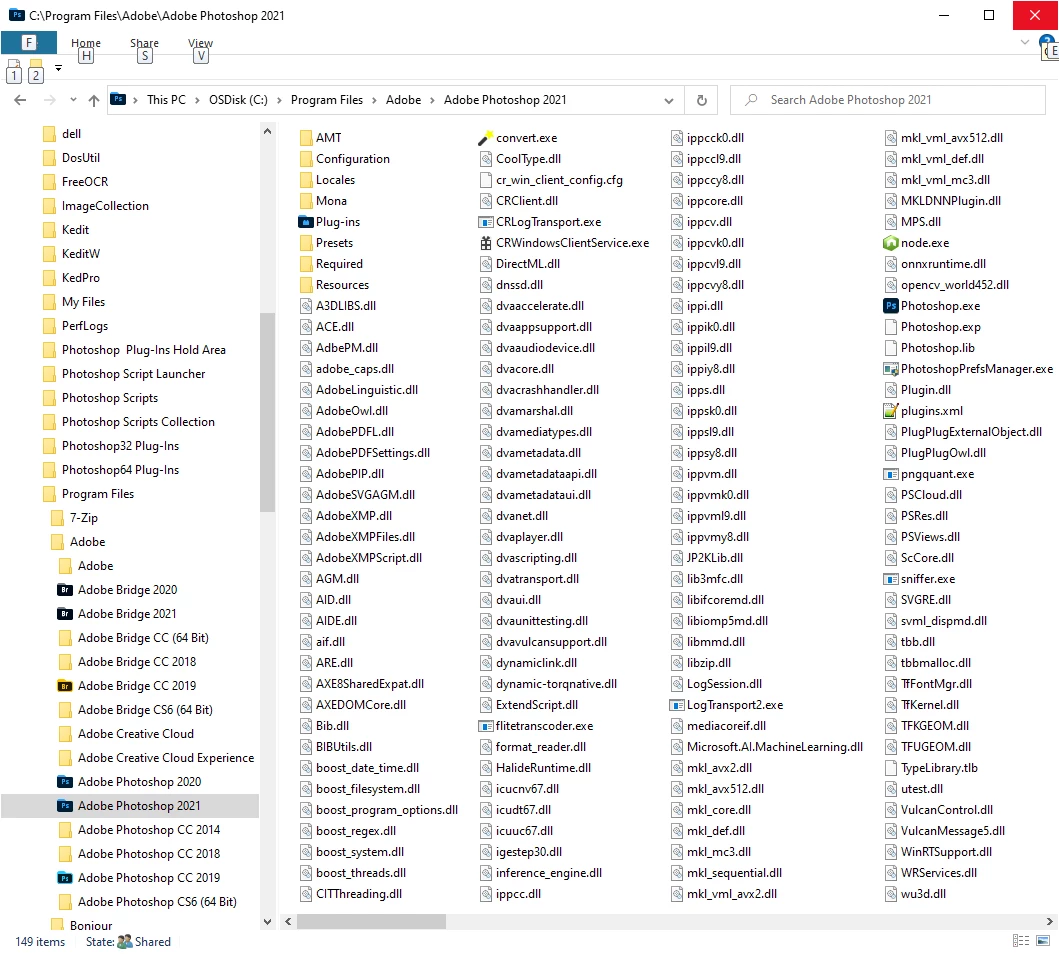Screen dimensions: 1059x954
Task: Click the plugins.xml file icon
Action: point(890,410)
